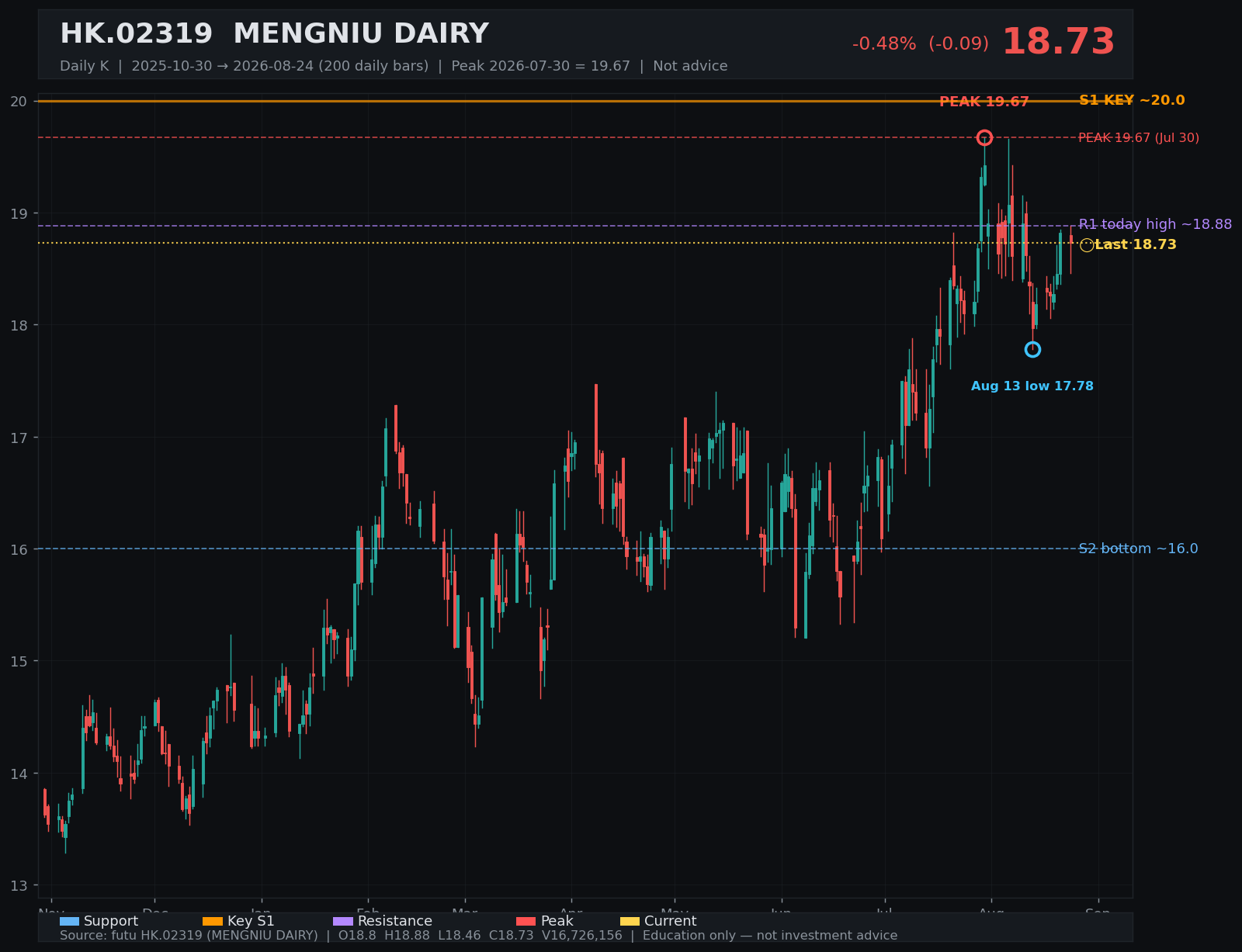Screen dimensions: 1242x952
Task: Click the "S2 bottom ~16.0" label
Action: tap(1138, 549)
